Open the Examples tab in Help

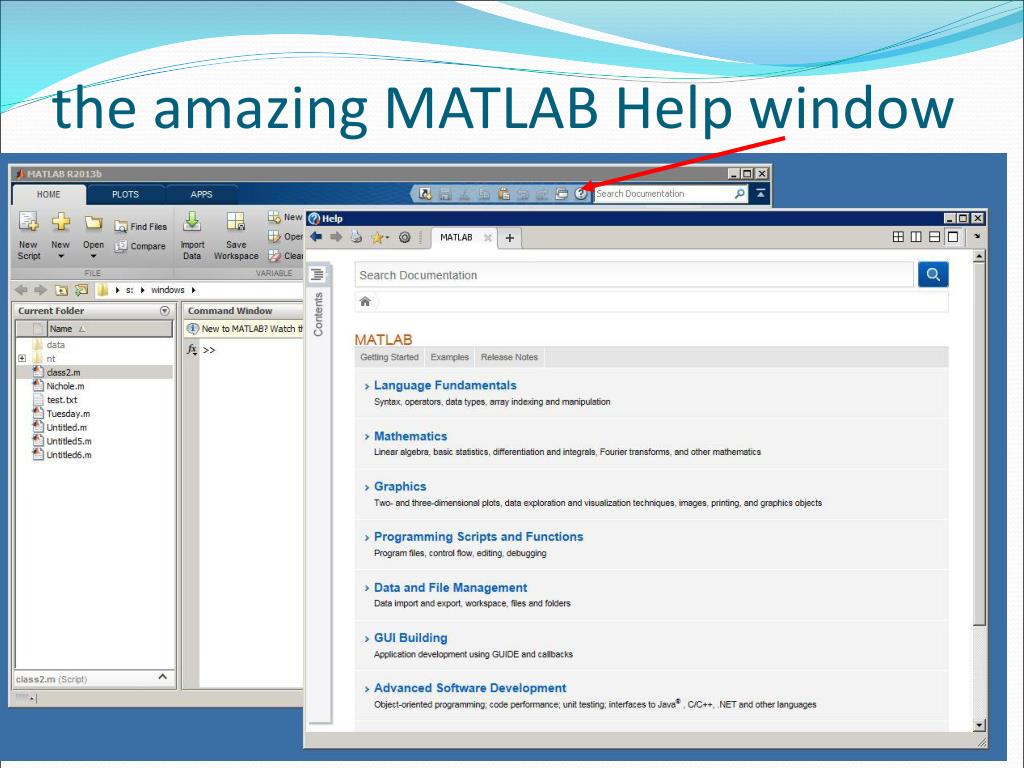click(x=449, y=357)
